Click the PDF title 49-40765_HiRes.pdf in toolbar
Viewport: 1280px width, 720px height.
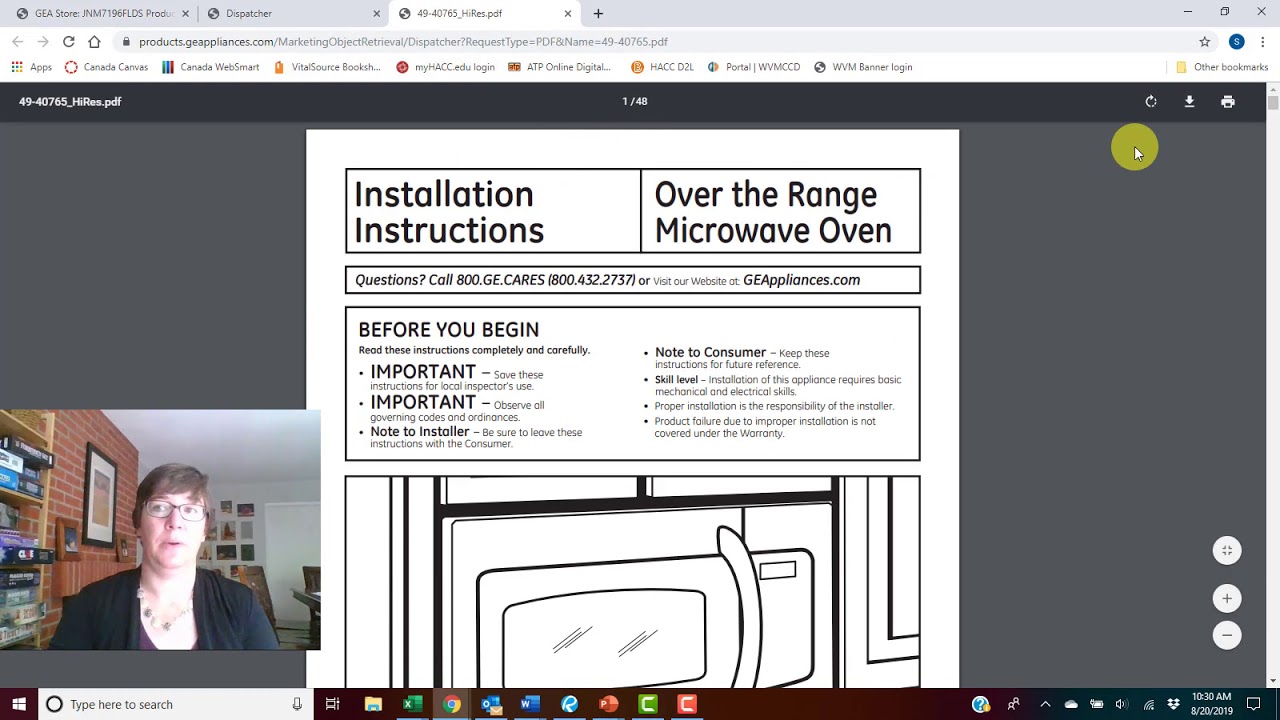point(70,101)
